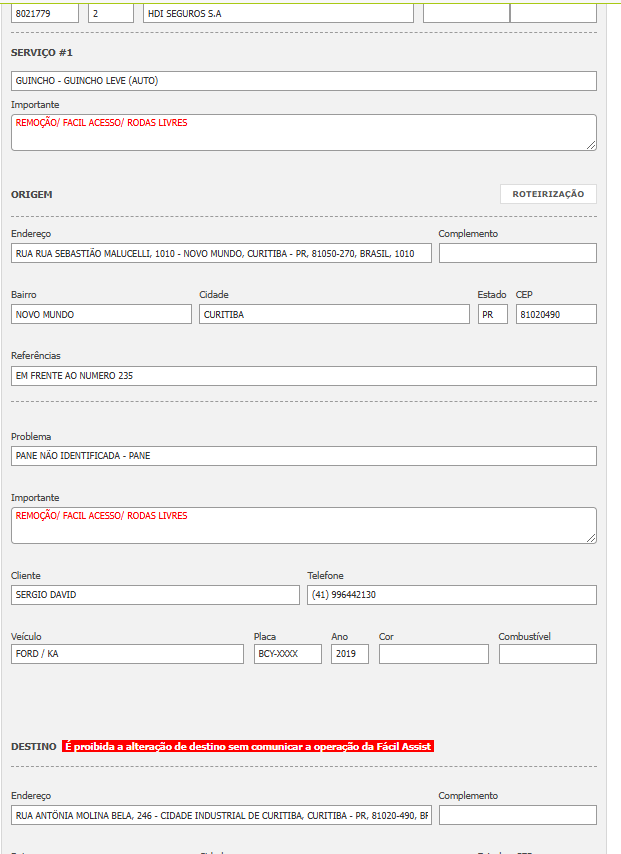Focus the Estado field showing PR
This screenshot has height=854, width=621.
(x=492, y=314)
